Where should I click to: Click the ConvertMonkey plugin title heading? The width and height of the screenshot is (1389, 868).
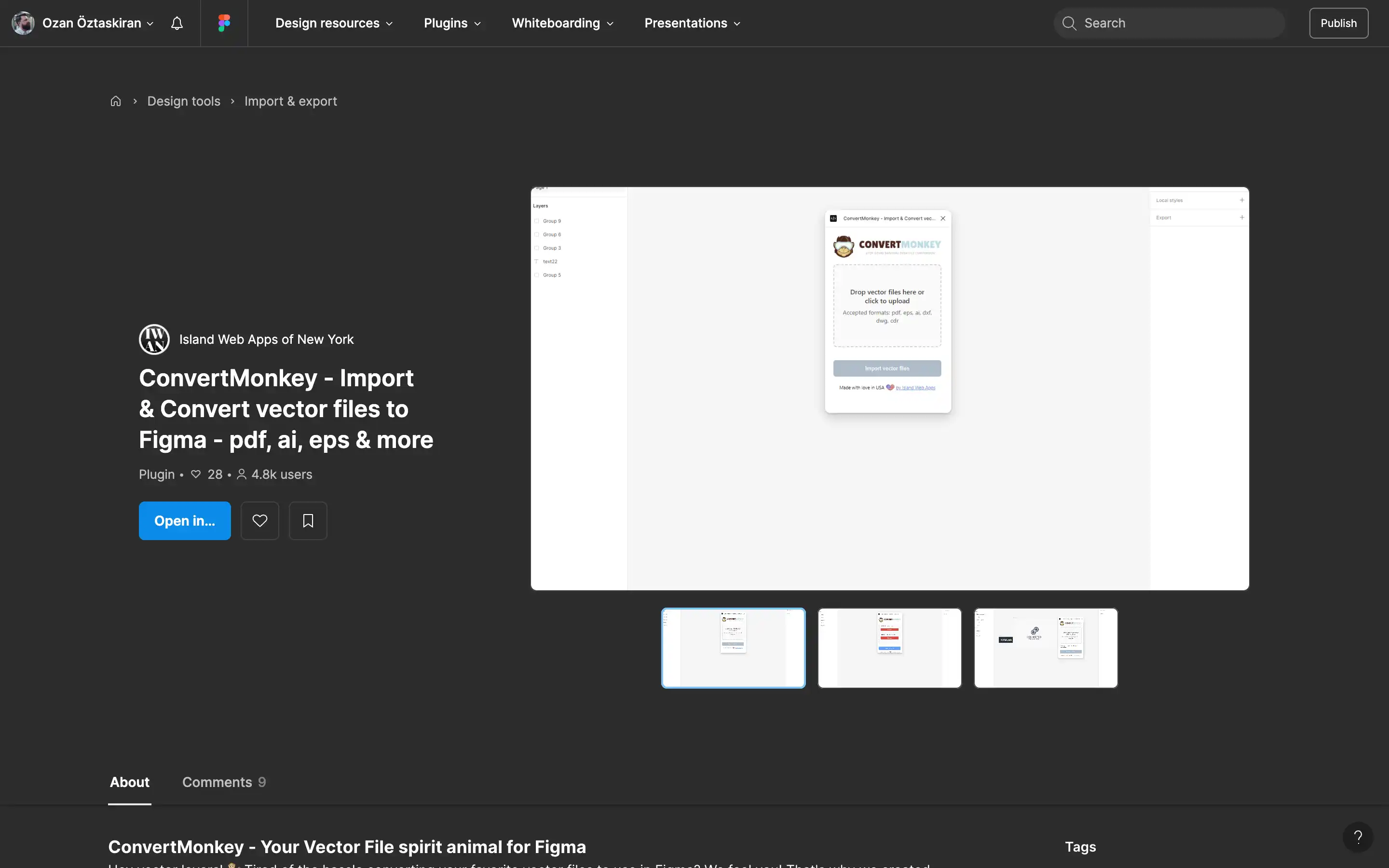(286, 409)
